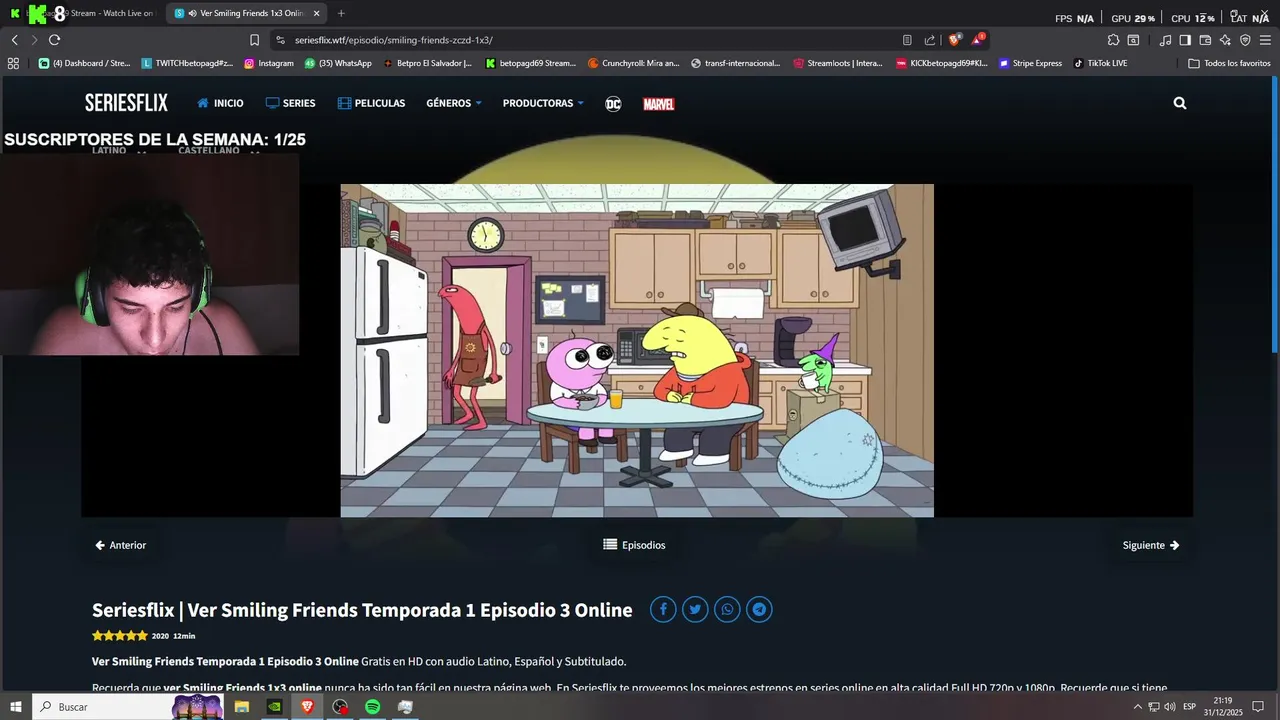Show the browser sidebar panel
The height and width of the screenshot is (720, 1280).
pyautogui.click(x=1185, y=40)
